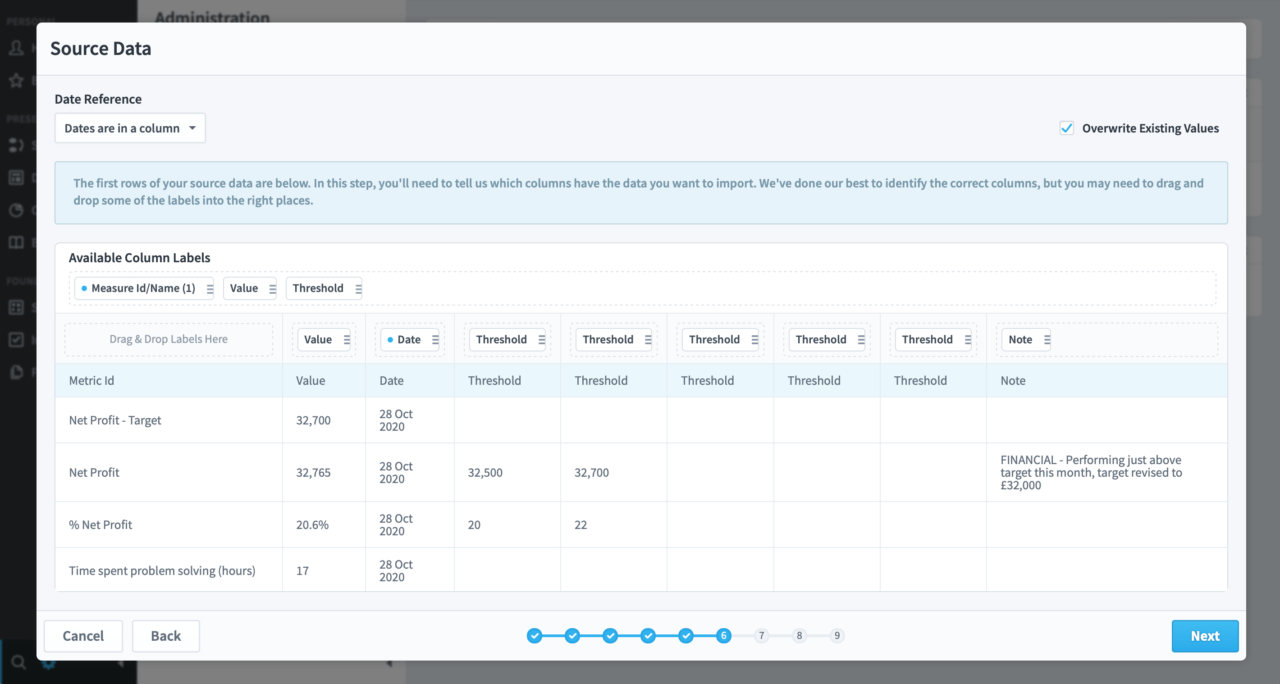This screenshot has width=1280, height=684.
Task: Click search magnifier icon in sidebar
Action: [x=18, y=662]
